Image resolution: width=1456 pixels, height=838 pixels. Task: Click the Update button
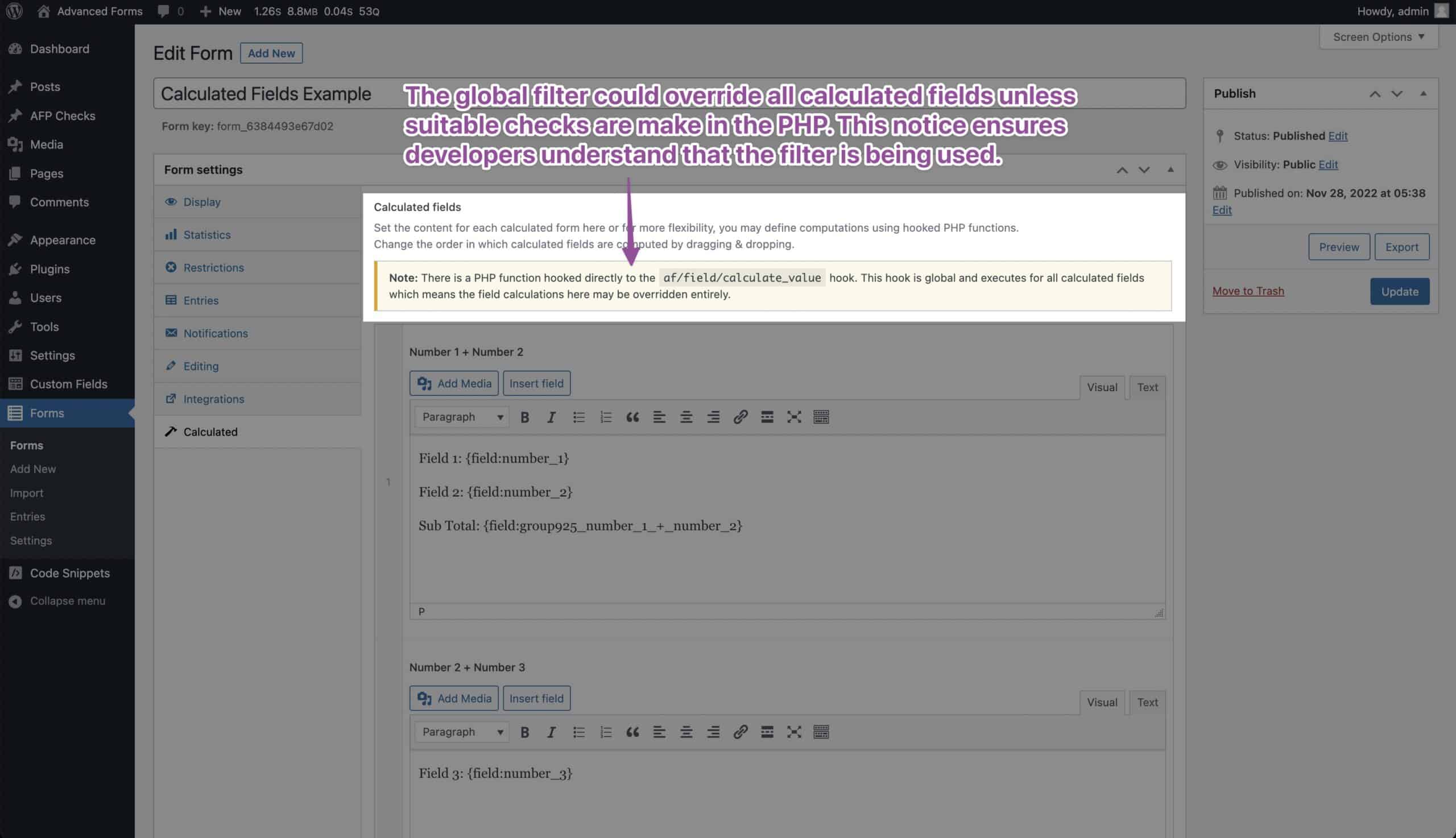[1399, 292]
